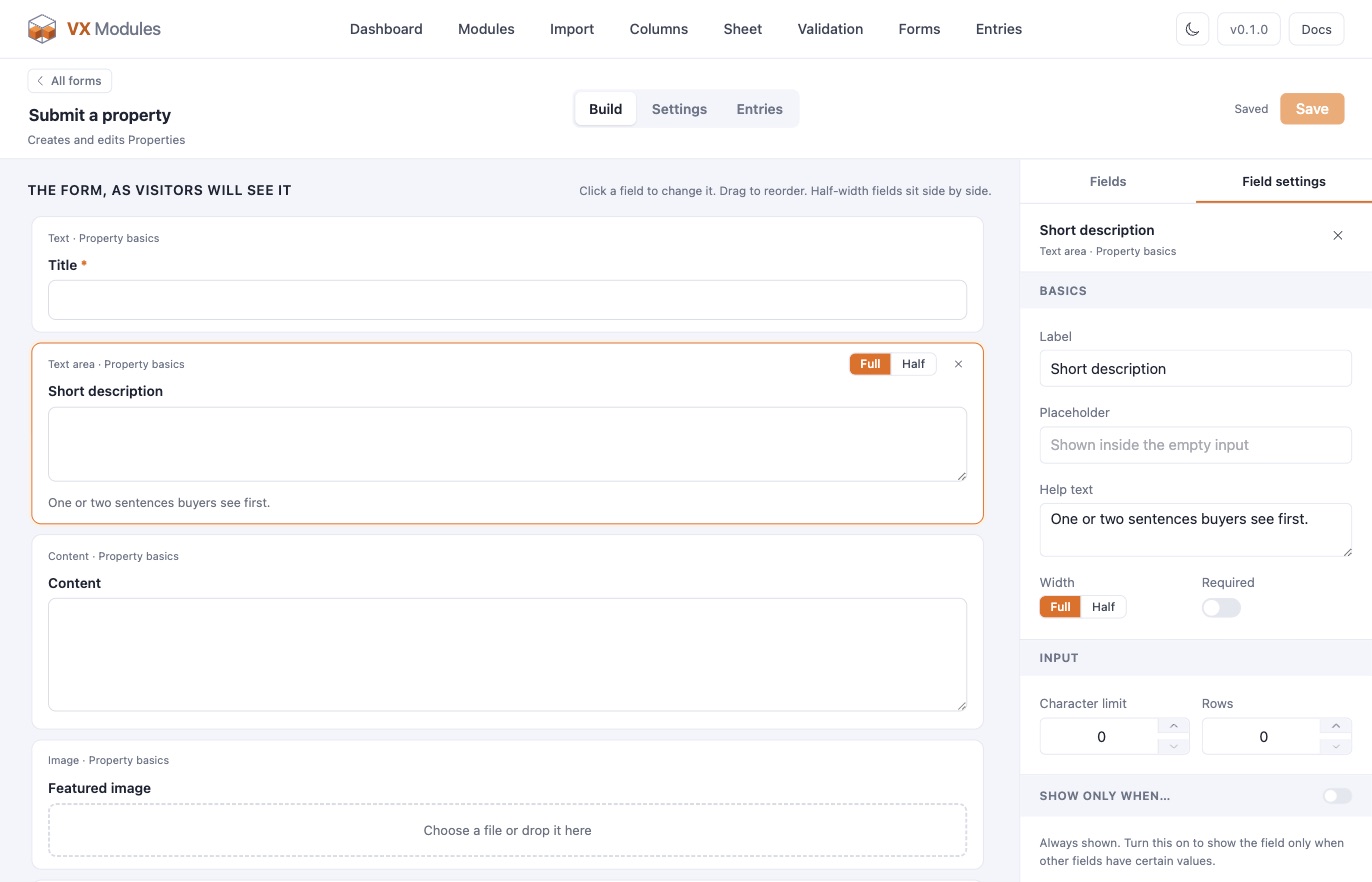Turn on the Show only when toggle
This screenshot has width=1372, height=882.
pos(1337,796)
